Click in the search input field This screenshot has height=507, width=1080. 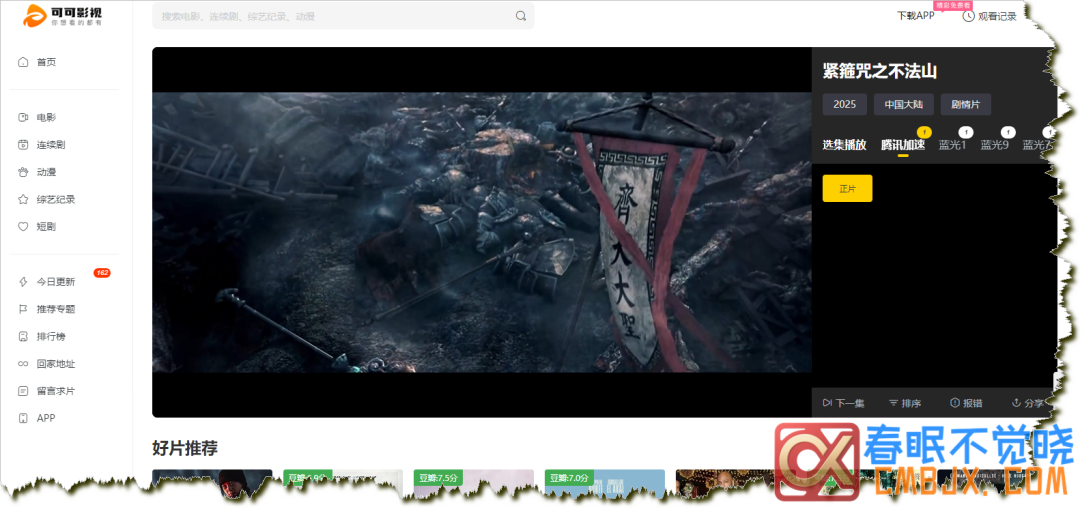pos(330,16)
